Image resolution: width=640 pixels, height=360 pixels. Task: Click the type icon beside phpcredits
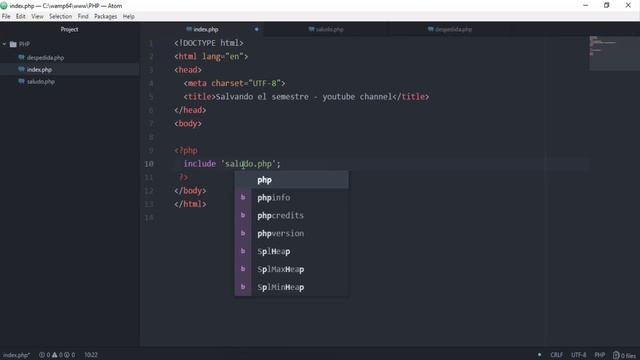243,216
